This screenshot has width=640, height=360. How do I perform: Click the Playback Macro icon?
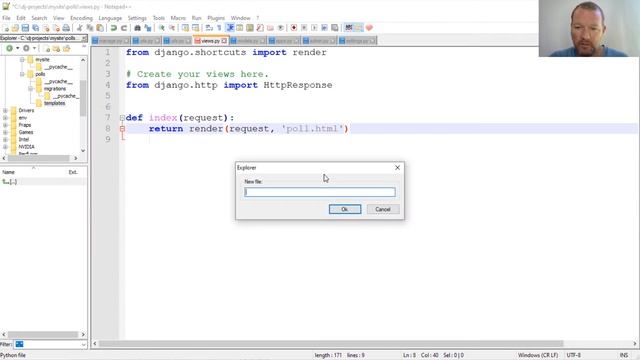coord(314,28)
